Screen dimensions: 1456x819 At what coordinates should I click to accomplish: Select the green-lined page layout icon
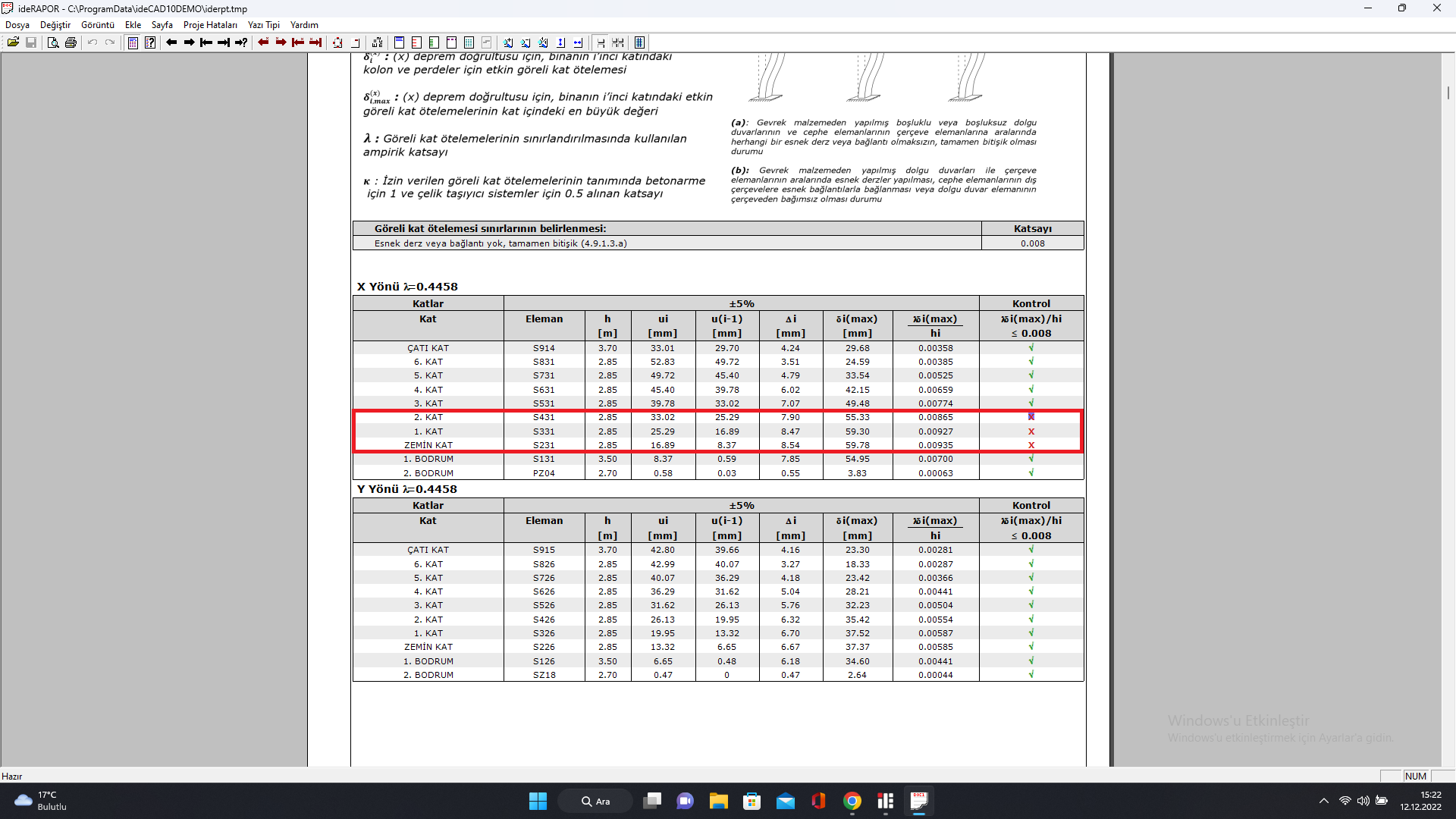click(x=434, y=42)
